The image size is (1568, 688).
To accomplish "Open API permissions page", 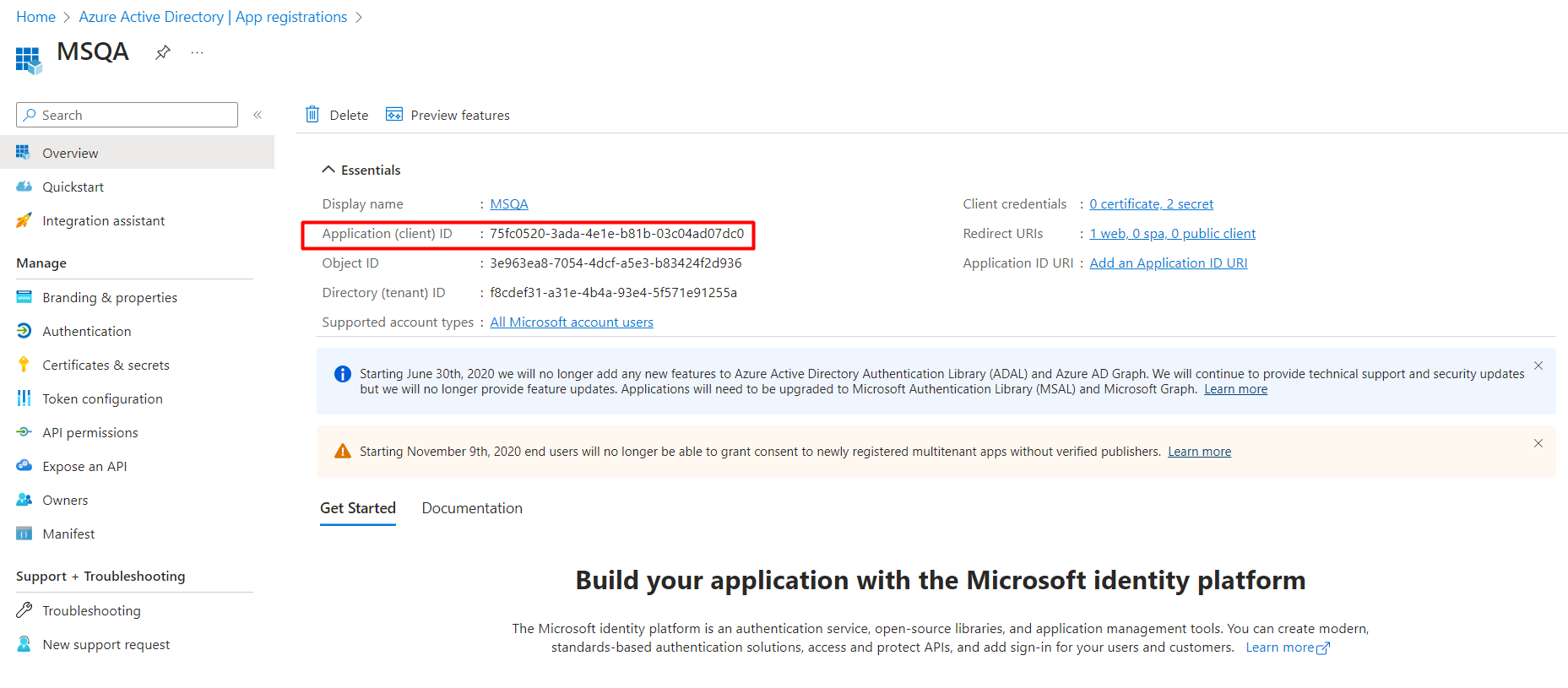I will [x=90, y=432].
